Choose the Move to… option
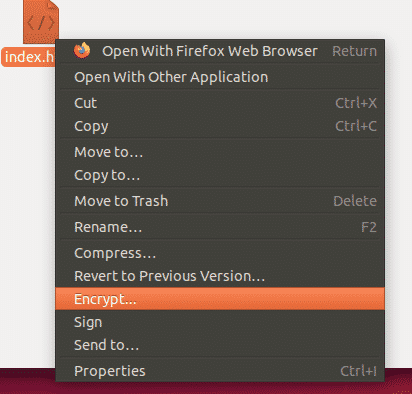This screenshot has height=394, width=412. point(220,152)
